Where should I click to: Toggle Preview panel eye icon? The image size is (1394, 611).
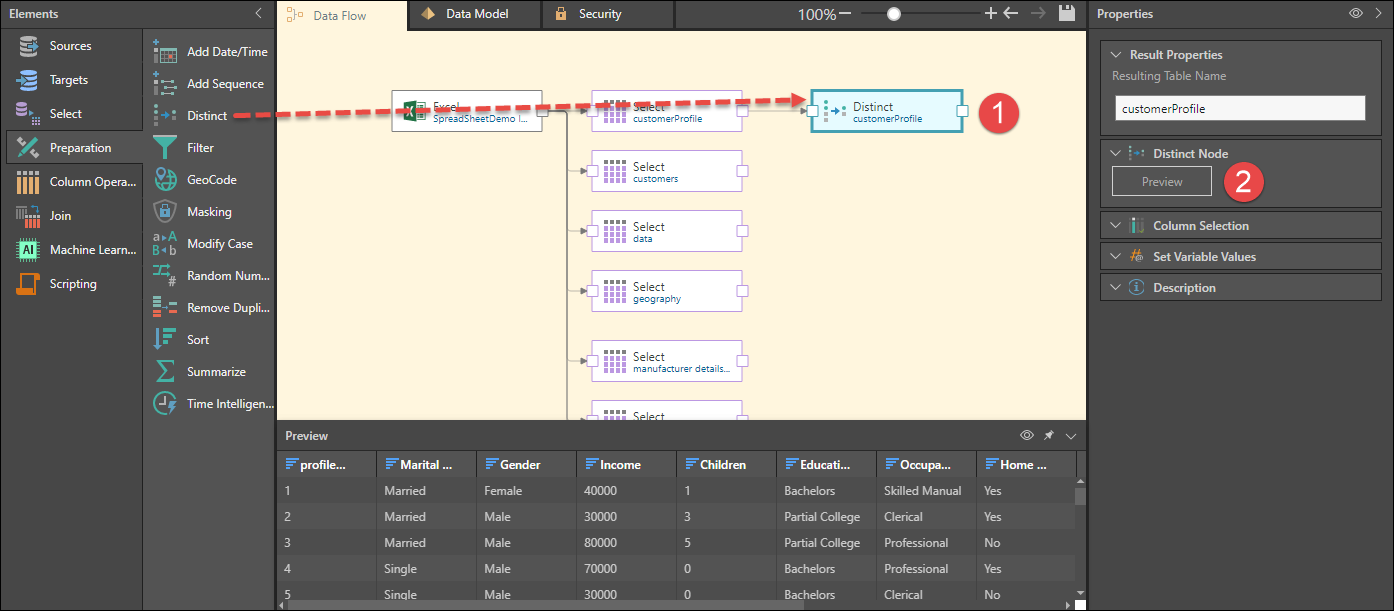coord(1026,436)
